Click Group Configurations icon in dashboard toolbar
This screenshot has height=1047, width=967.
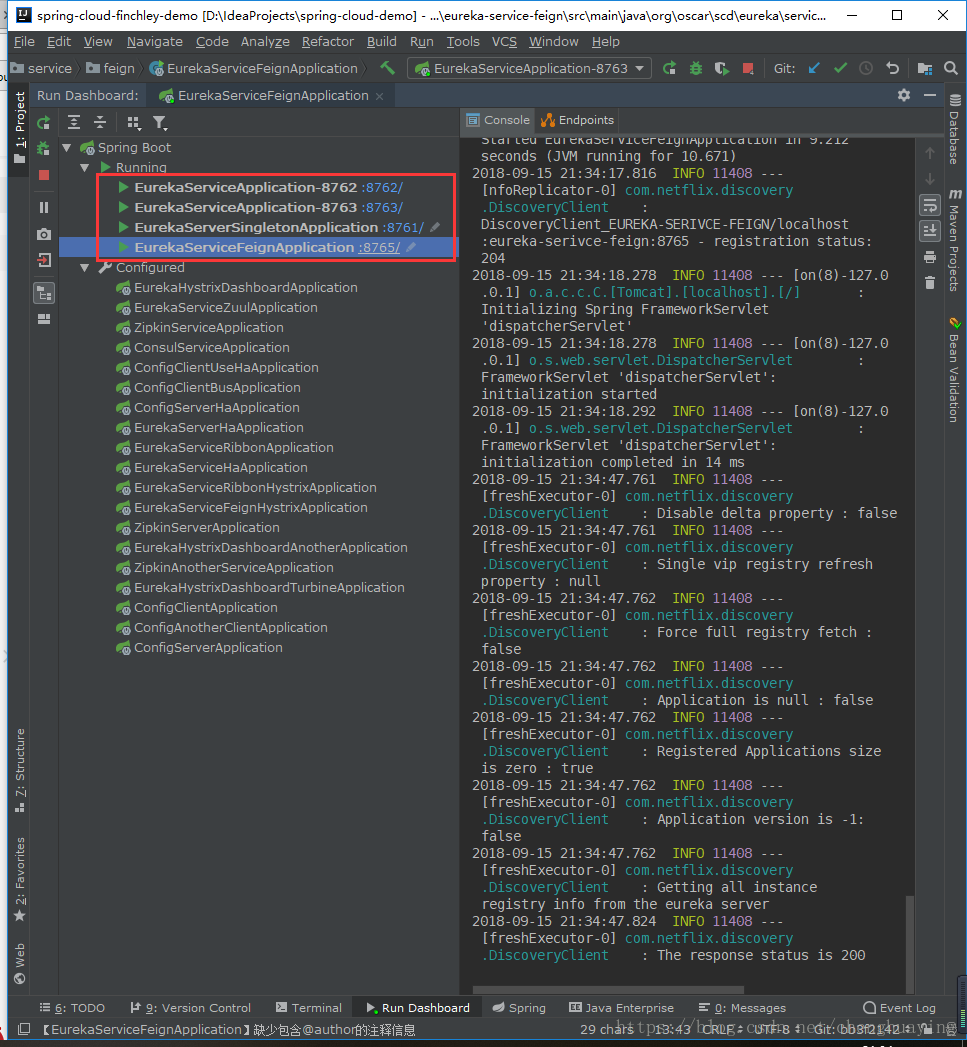(x=134, y=122)
